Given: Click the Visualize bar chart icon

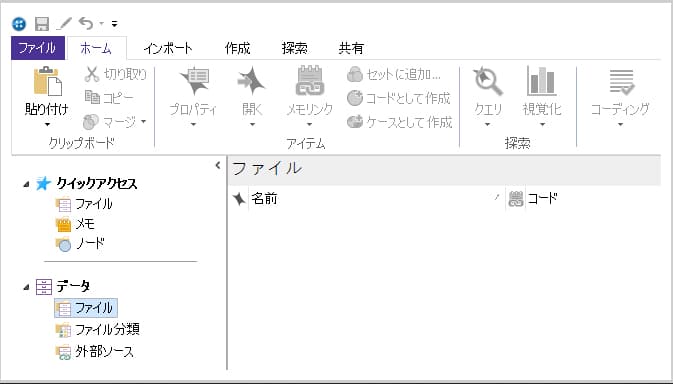Looking at the screenshot, I should pos(541,81).
